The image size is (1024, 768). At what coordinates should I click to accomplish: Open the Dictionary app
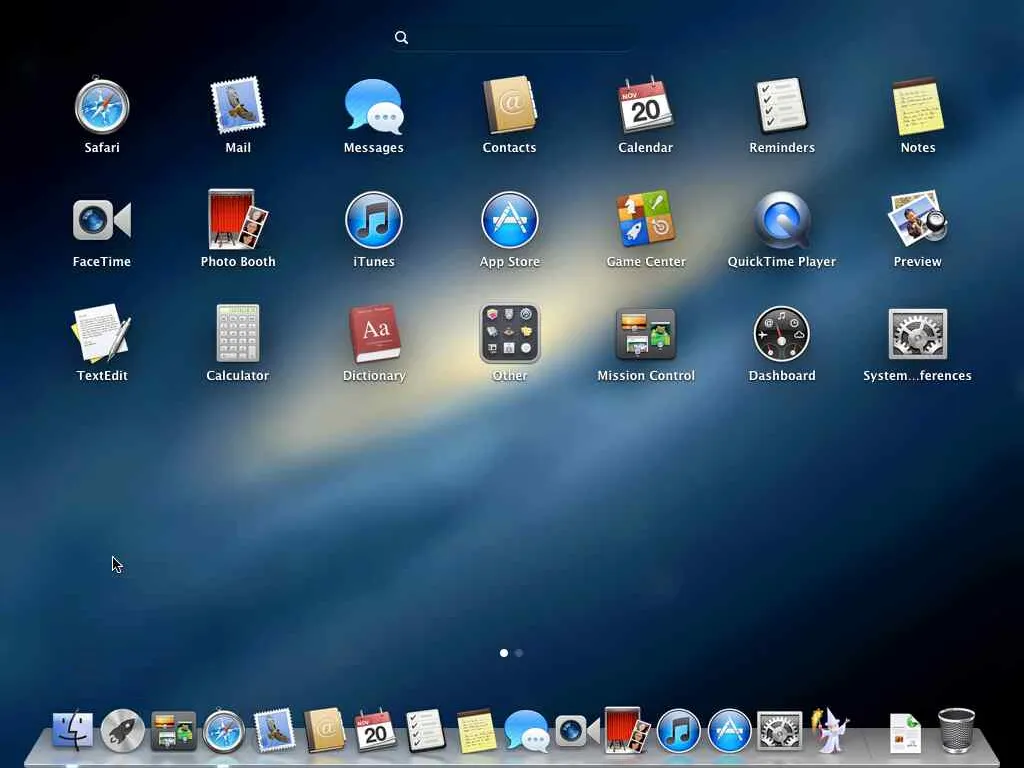pyautogui.click(x=374, y=333)
